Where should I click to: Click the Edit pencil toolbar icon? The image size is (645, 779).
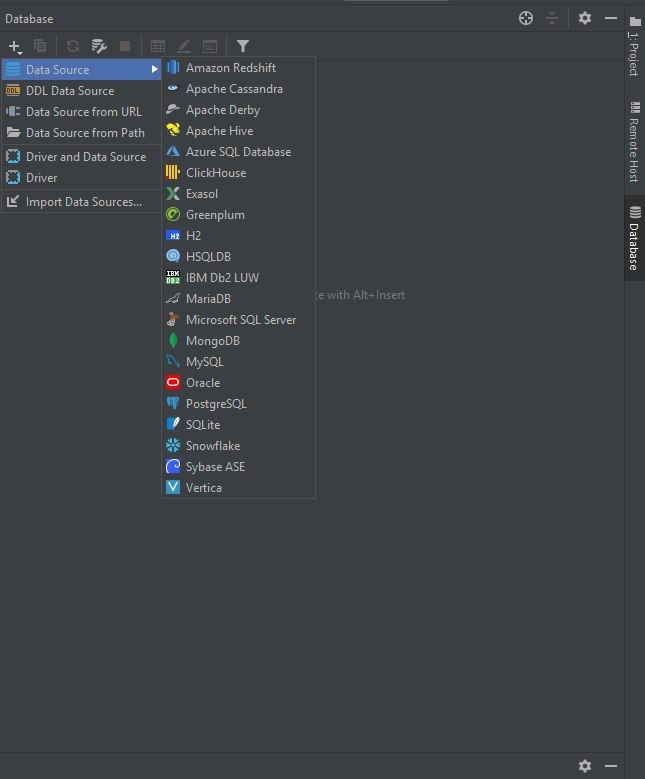tap(184, 46)
